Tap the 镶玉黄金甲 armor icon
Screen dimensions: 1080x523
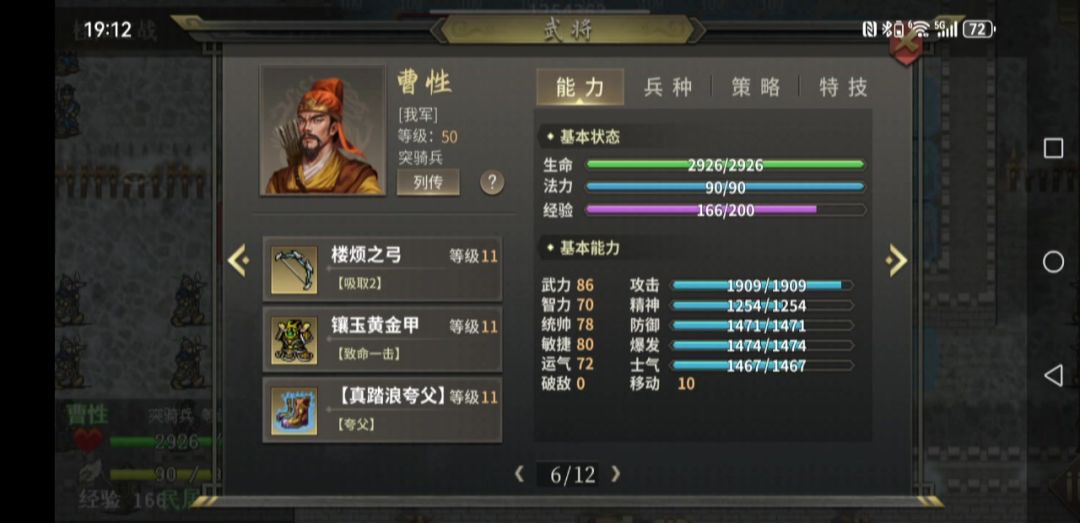tap(294, 340)
